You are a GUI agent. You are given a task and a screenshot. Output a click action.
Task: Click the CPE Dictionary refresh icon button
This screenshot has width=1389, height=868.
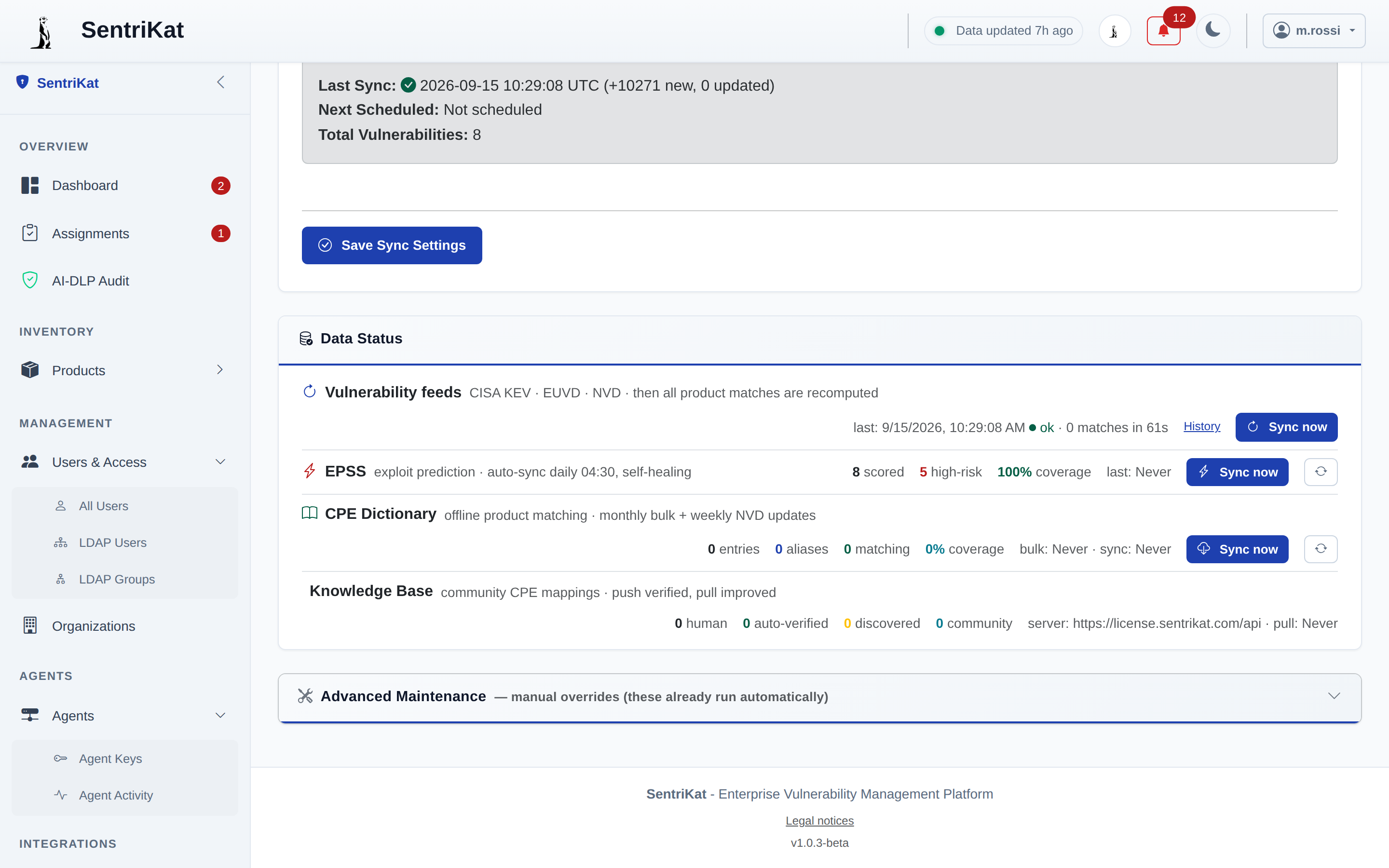pos(1321,549)
